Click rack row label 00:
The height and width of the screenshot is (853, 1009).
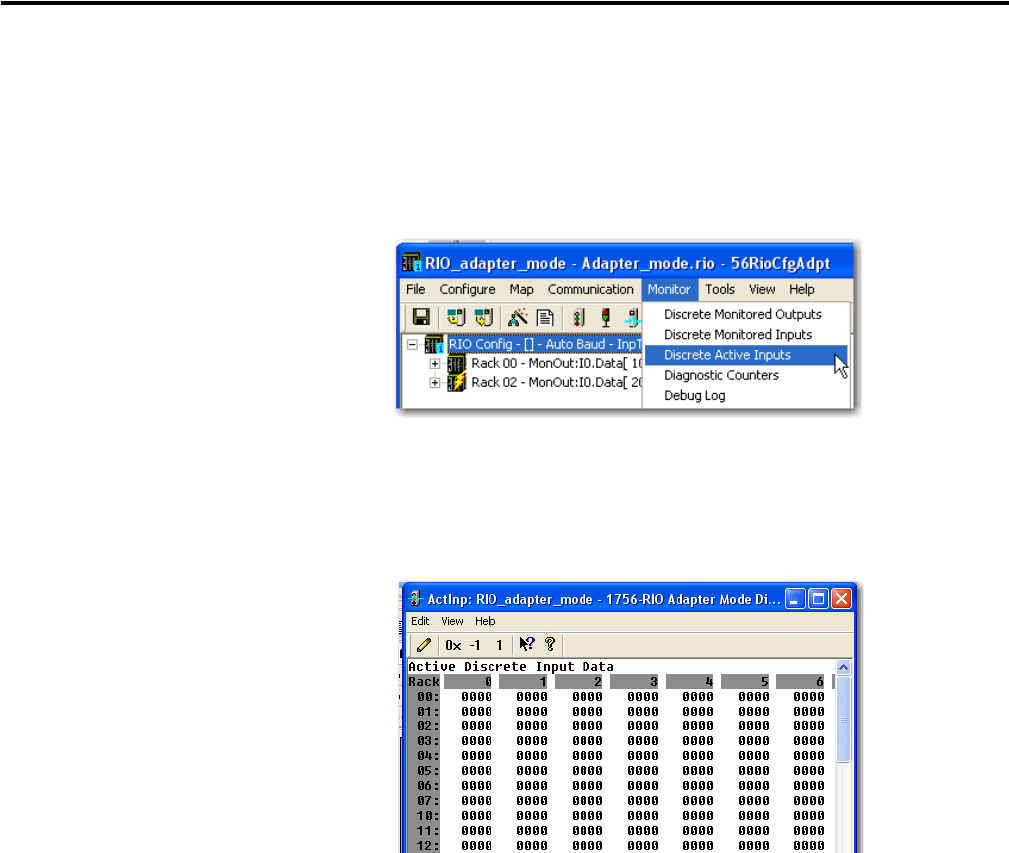pyautogui.click(x=427, y=697)
